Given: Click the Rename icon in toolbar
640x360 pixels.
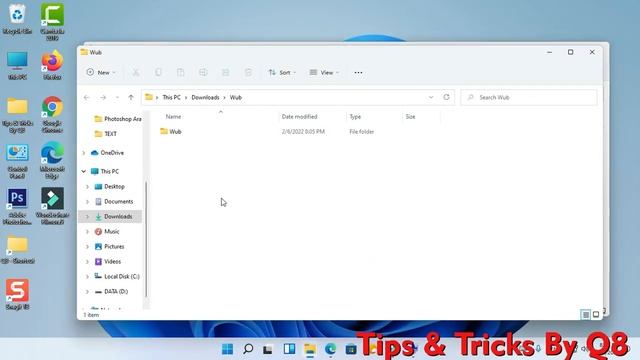Looking at the screenshot, I should coord(203,73).
